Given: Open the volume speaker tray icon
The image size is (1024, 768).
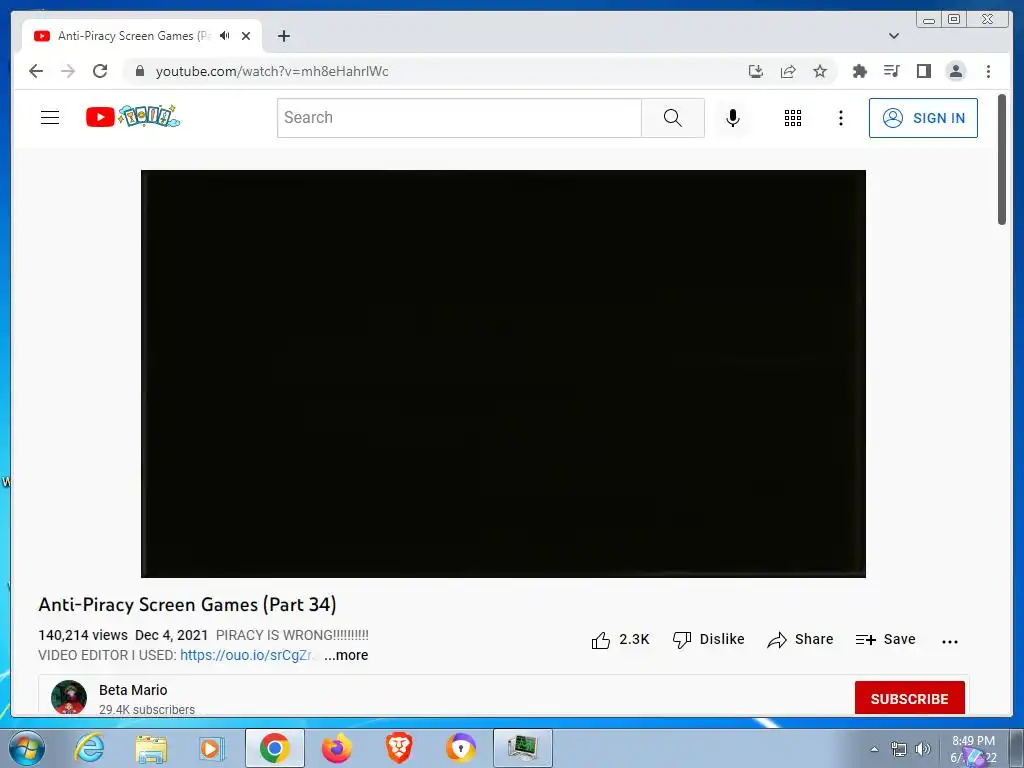Looking at the screenshot, I should tap(922, 749).
